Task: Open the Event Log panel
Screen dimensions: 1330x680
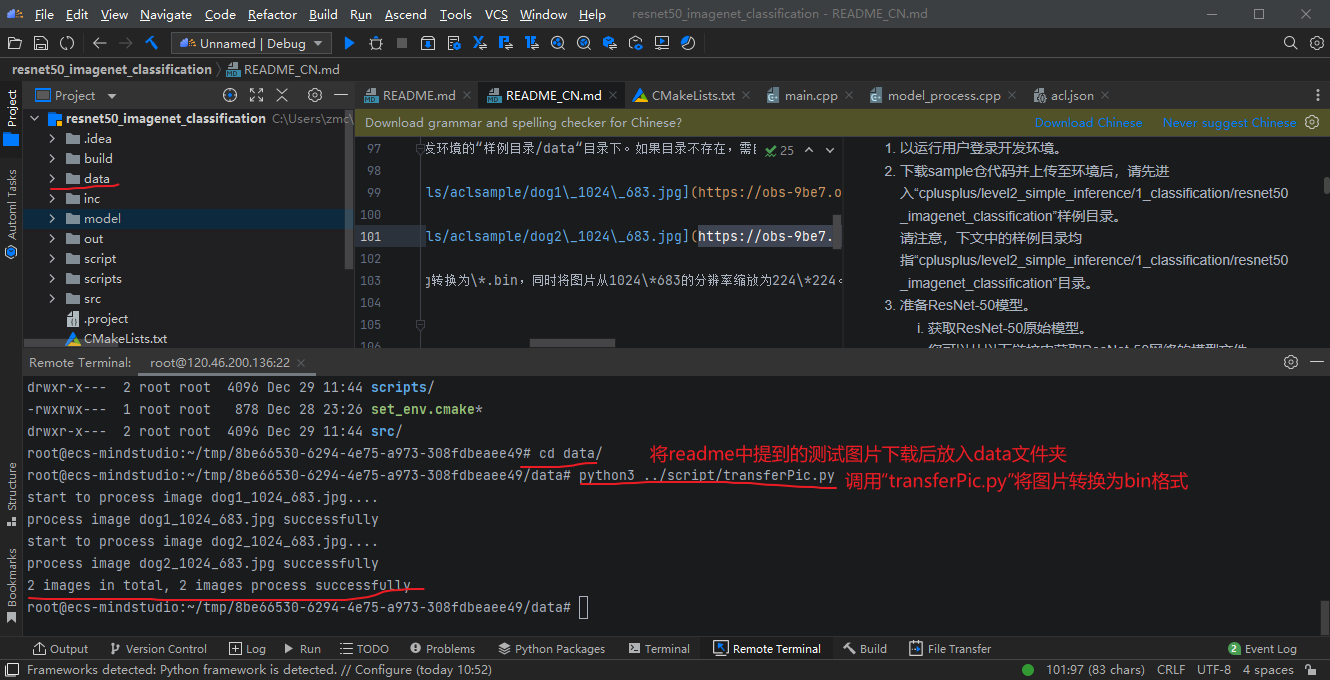Action: tap(1262, 649)
